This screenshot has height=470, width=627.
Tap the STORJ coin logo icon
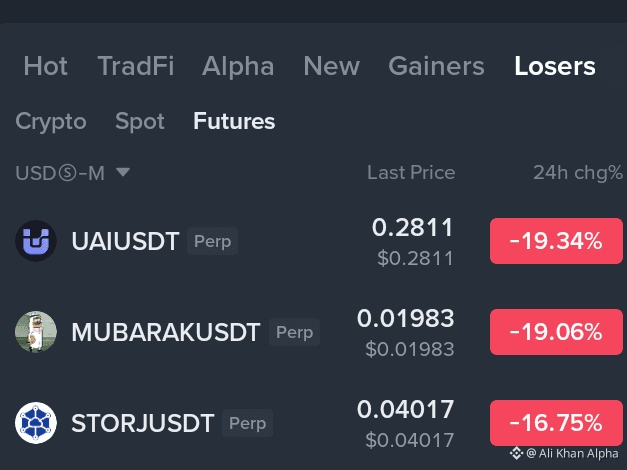36,423
